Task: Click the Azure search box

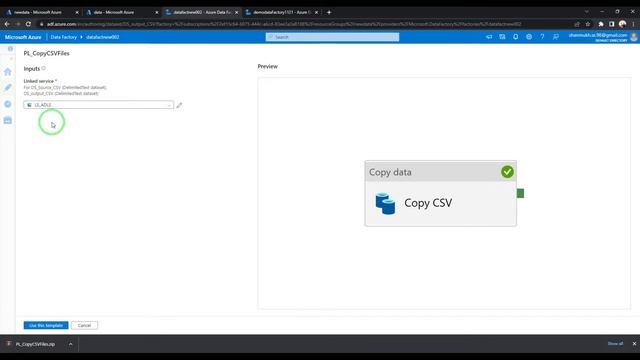Action: (x=332, y=37)
